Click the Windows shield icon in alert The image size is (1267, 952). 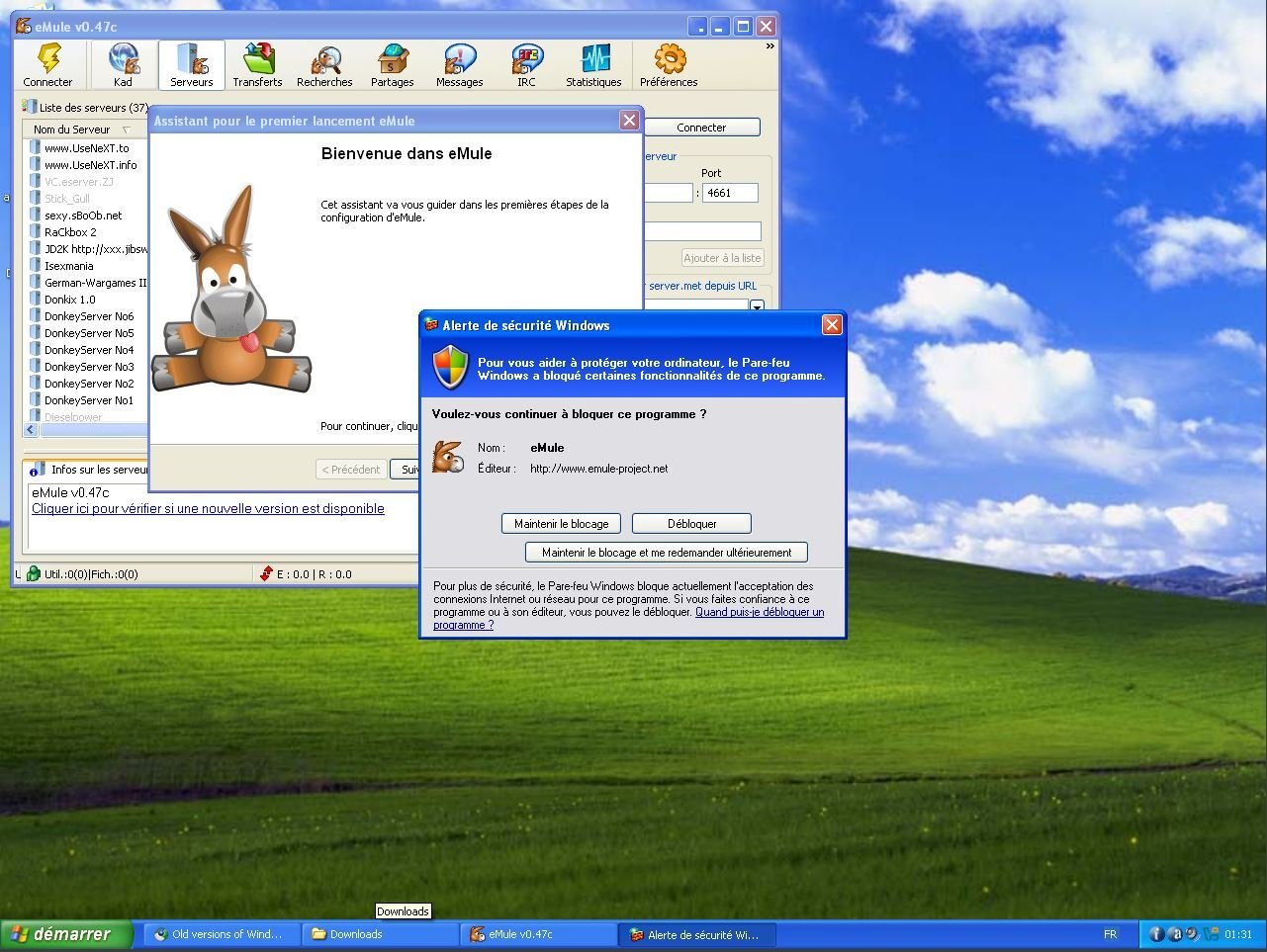tap(451, 368)
